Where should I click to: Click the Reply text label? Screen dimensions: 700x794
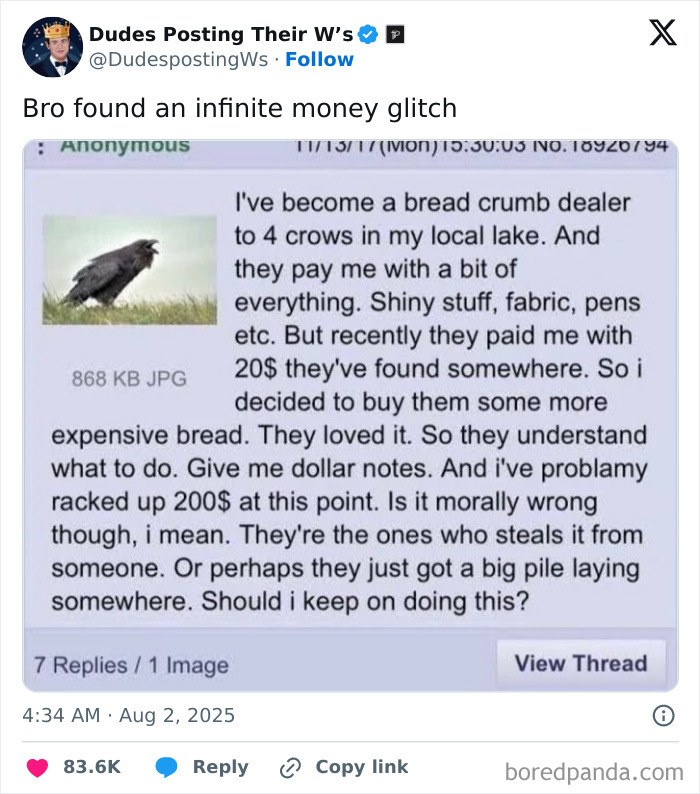pos(220,767)
